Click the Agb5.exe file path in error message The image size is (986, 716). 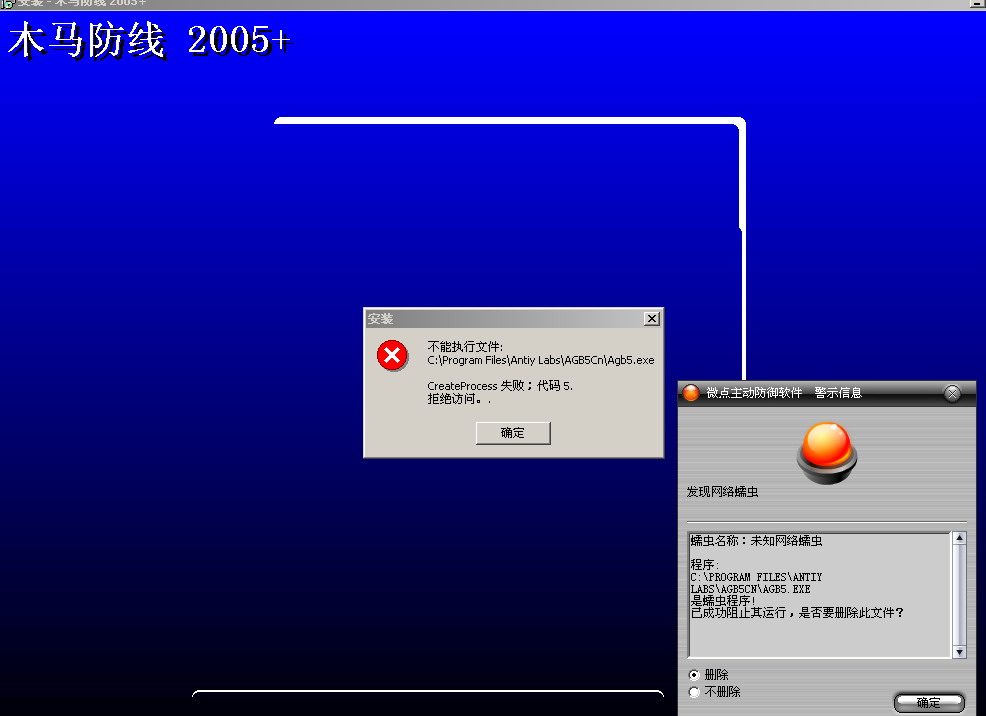click(x=540, y=360)
